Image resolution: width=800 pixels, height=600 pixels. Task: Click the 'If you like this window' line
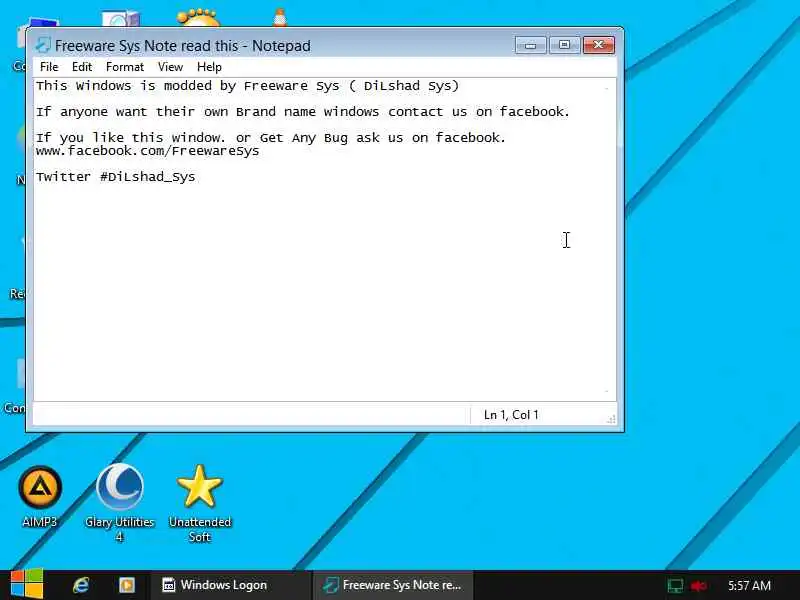click(271, 138)
